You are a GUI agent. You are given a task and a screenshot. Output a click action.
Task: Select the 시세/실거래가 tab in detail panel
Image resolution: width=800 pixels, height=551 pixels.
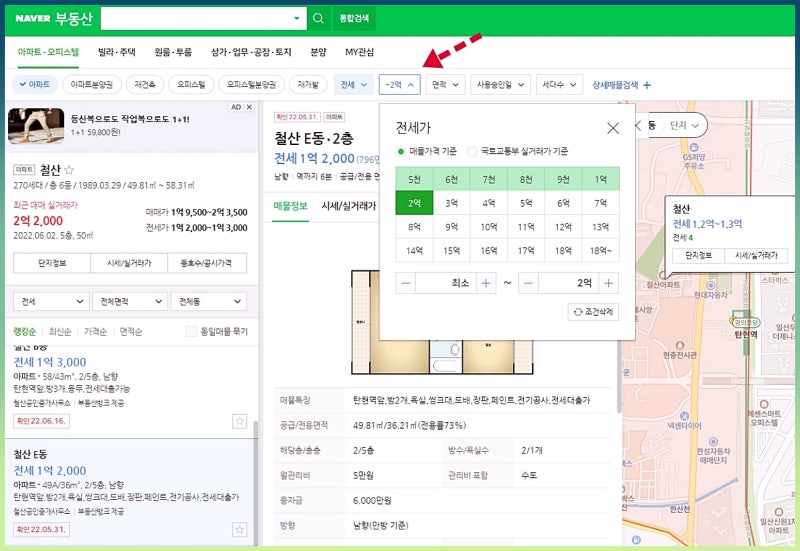pos(349,206)
